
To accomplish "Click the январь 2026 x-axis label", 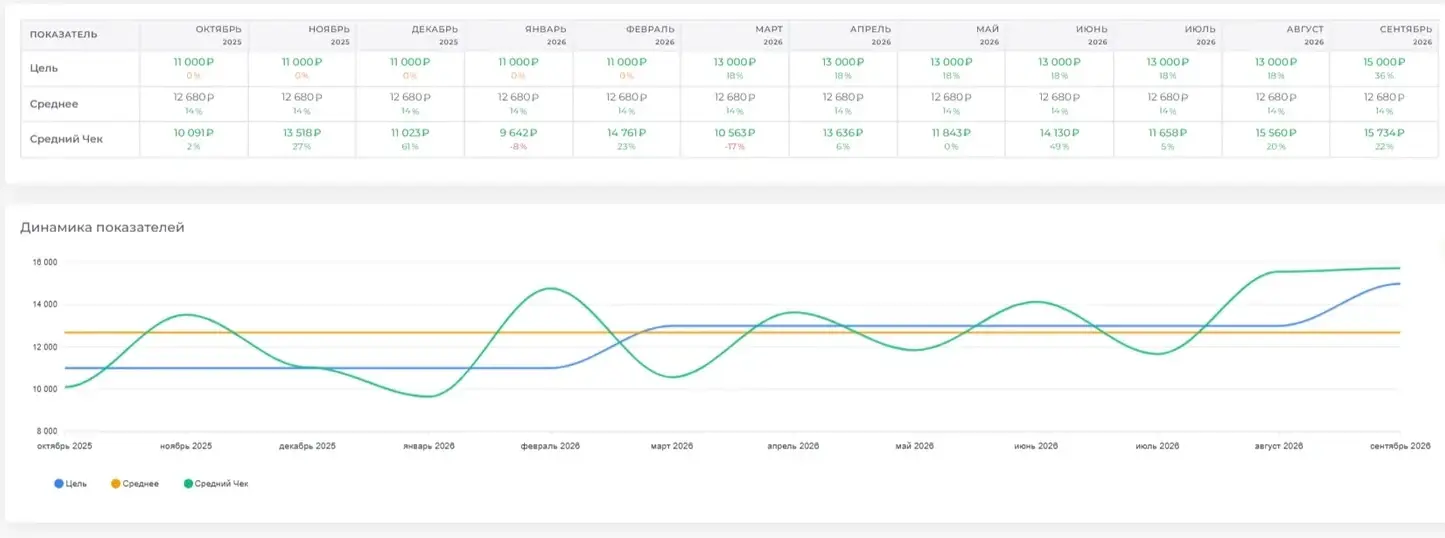I will click(429, 446).
